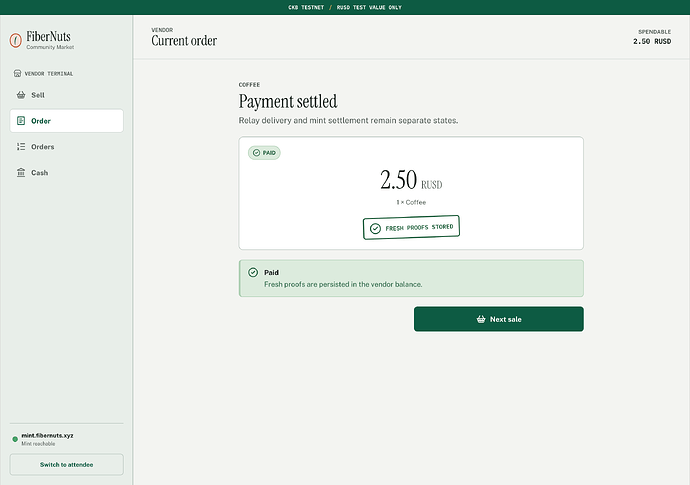Start the Next sale
690x485 pixels.
(x=499, y=319)
